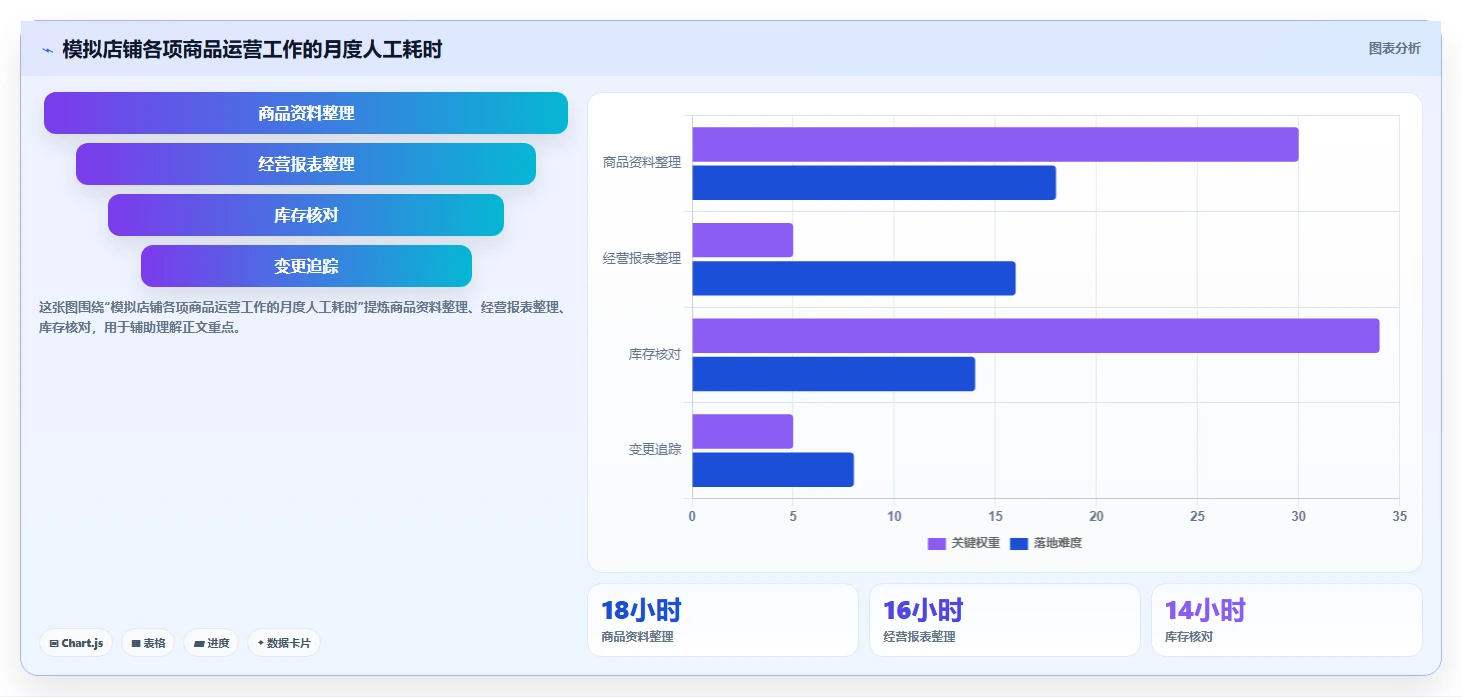Click the blue 经营报表整理 落地难度 bar
The width and height of the screenshot is (1462, 697).
click(854, 278)
